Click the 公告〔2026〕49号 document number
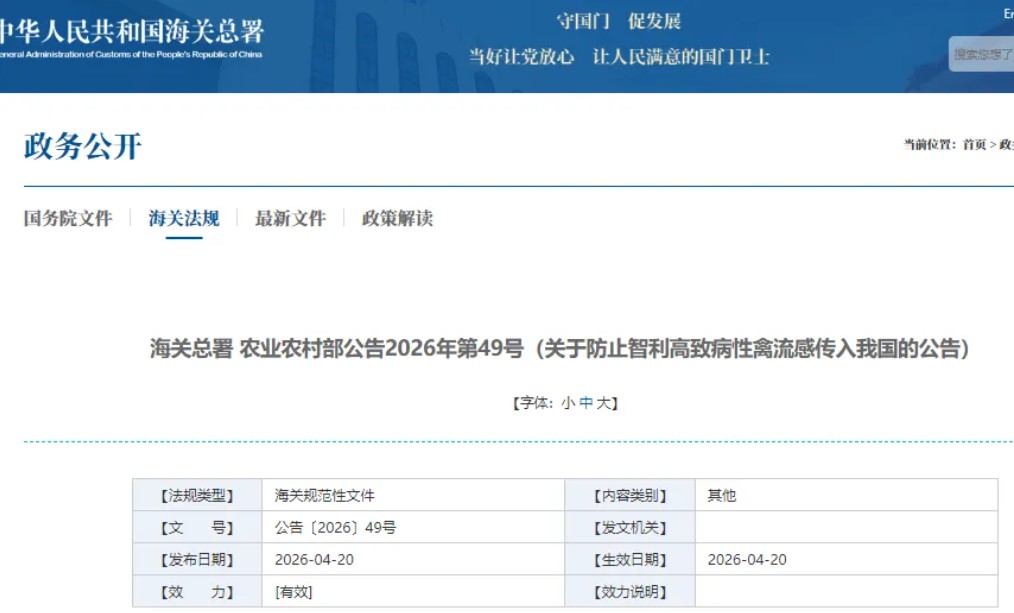The width and height of the screenshot is (1014, 613). coord(335,527)
